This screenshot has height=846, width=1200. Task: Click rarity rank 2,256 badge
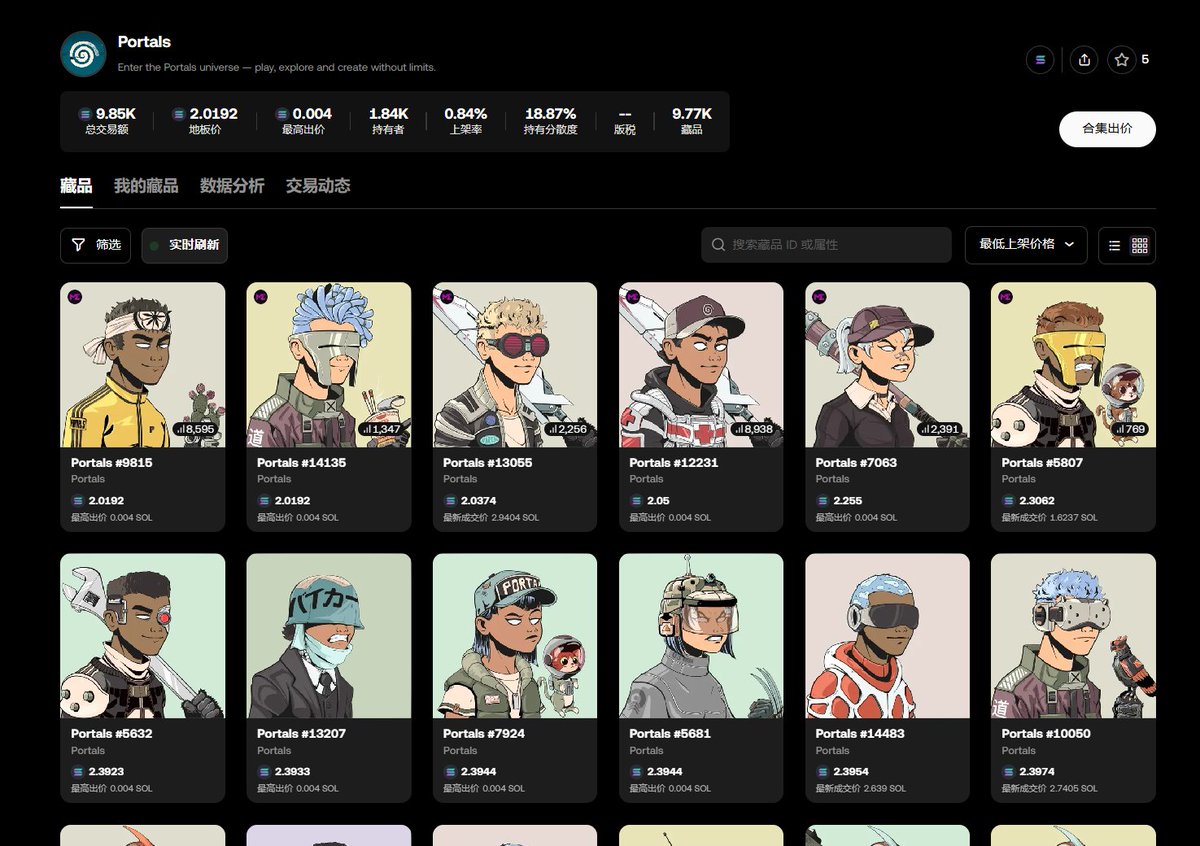[x=567, y=429]
